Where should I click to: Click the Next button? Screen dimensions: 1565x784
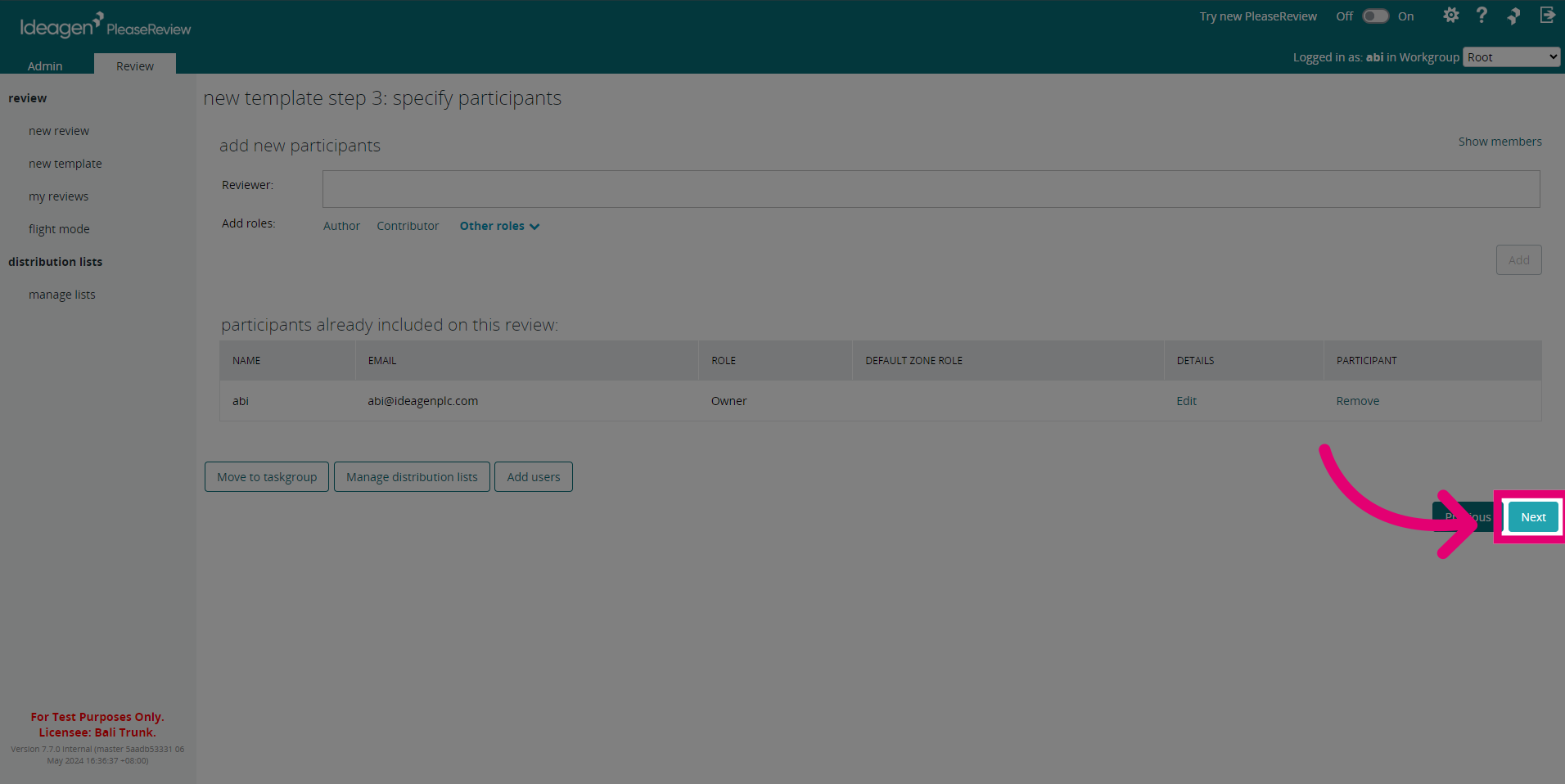point(1533,517)
